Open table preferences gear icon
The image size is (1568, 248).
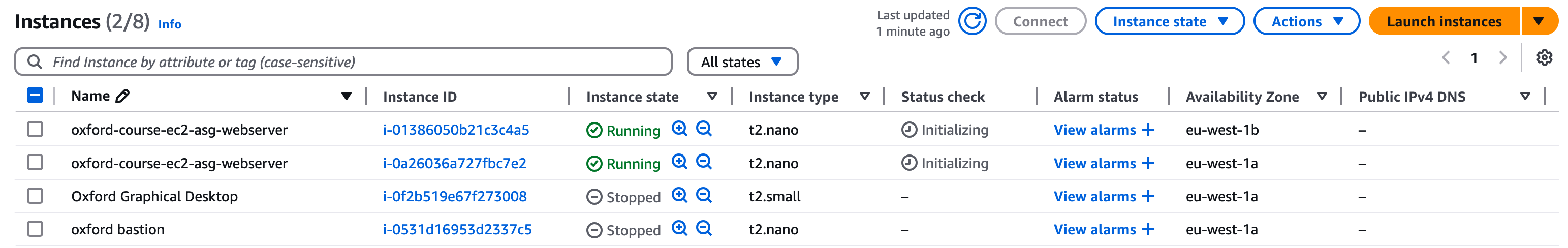click(1544, 58)
